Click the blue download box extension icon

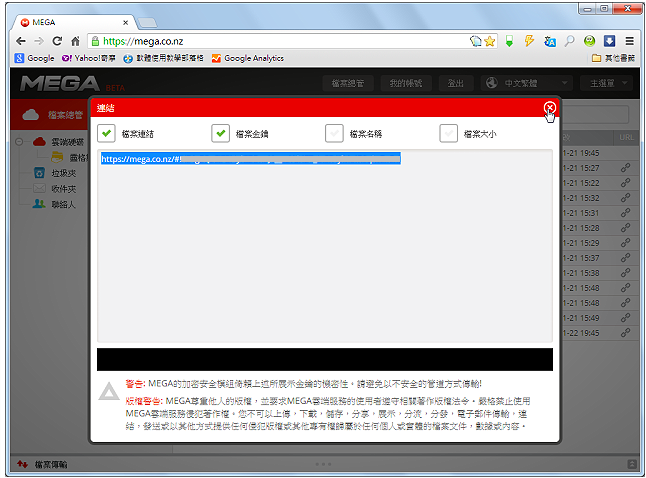609,41
